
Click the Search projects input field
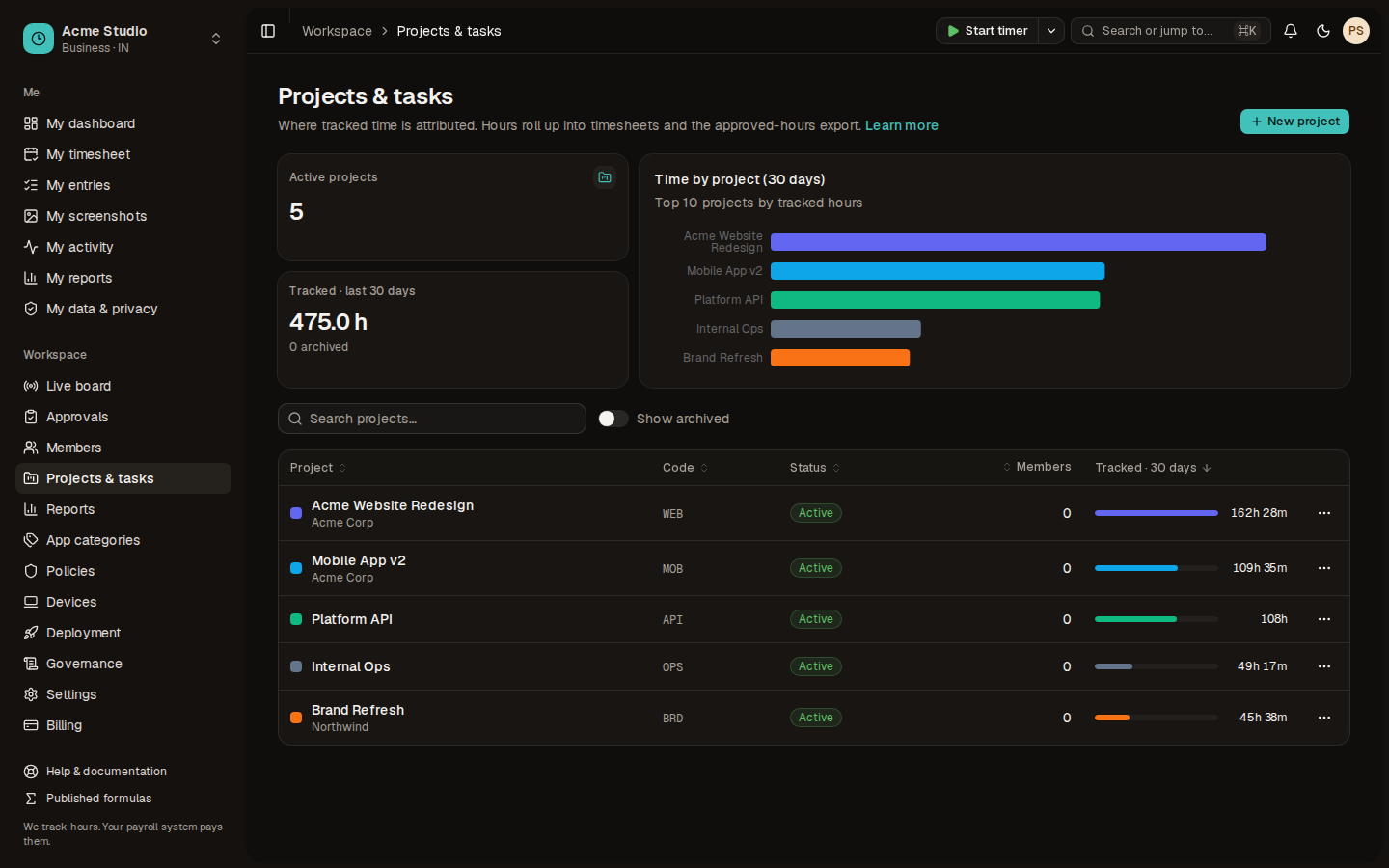432,419
